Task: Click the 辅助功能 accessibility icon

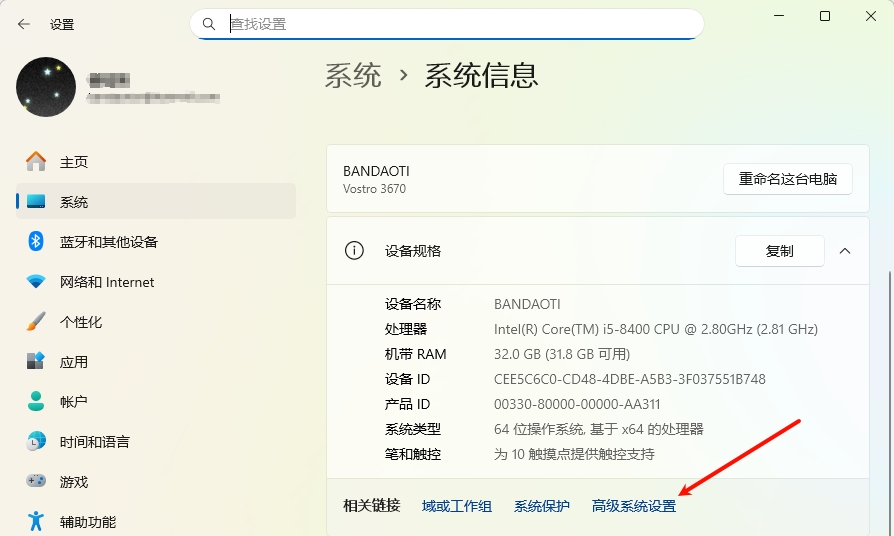Action: click(36, 521)
